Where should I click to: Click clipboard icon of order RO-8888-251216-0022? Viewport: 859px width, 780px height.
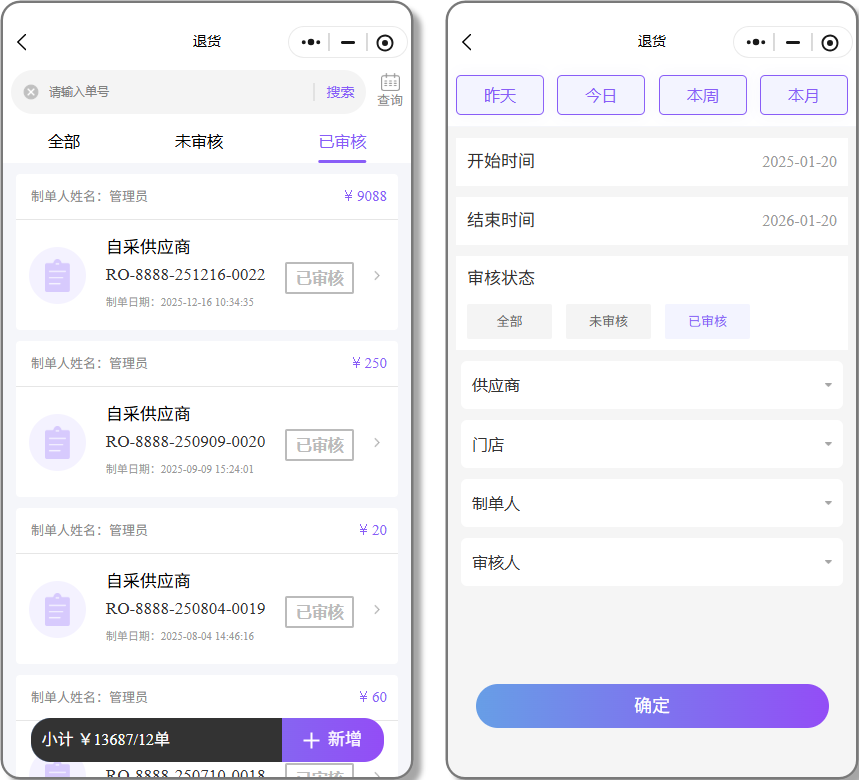point(57,275)
